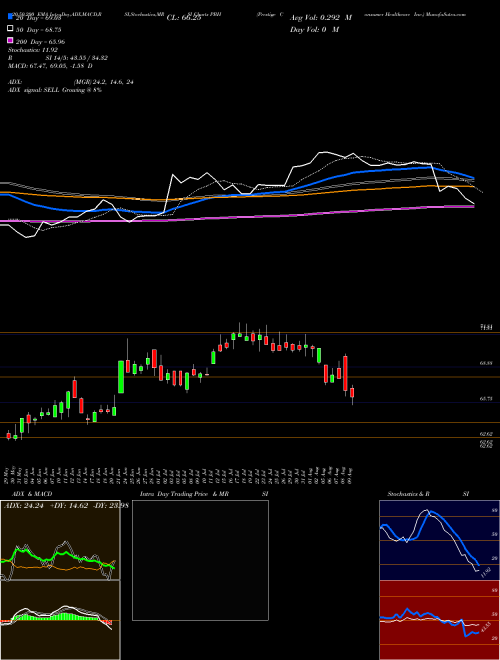Click the ADX 24.24 +DY -DY readout
The height and width of the screenshot is (660, 500).
[x=66, y=505]
